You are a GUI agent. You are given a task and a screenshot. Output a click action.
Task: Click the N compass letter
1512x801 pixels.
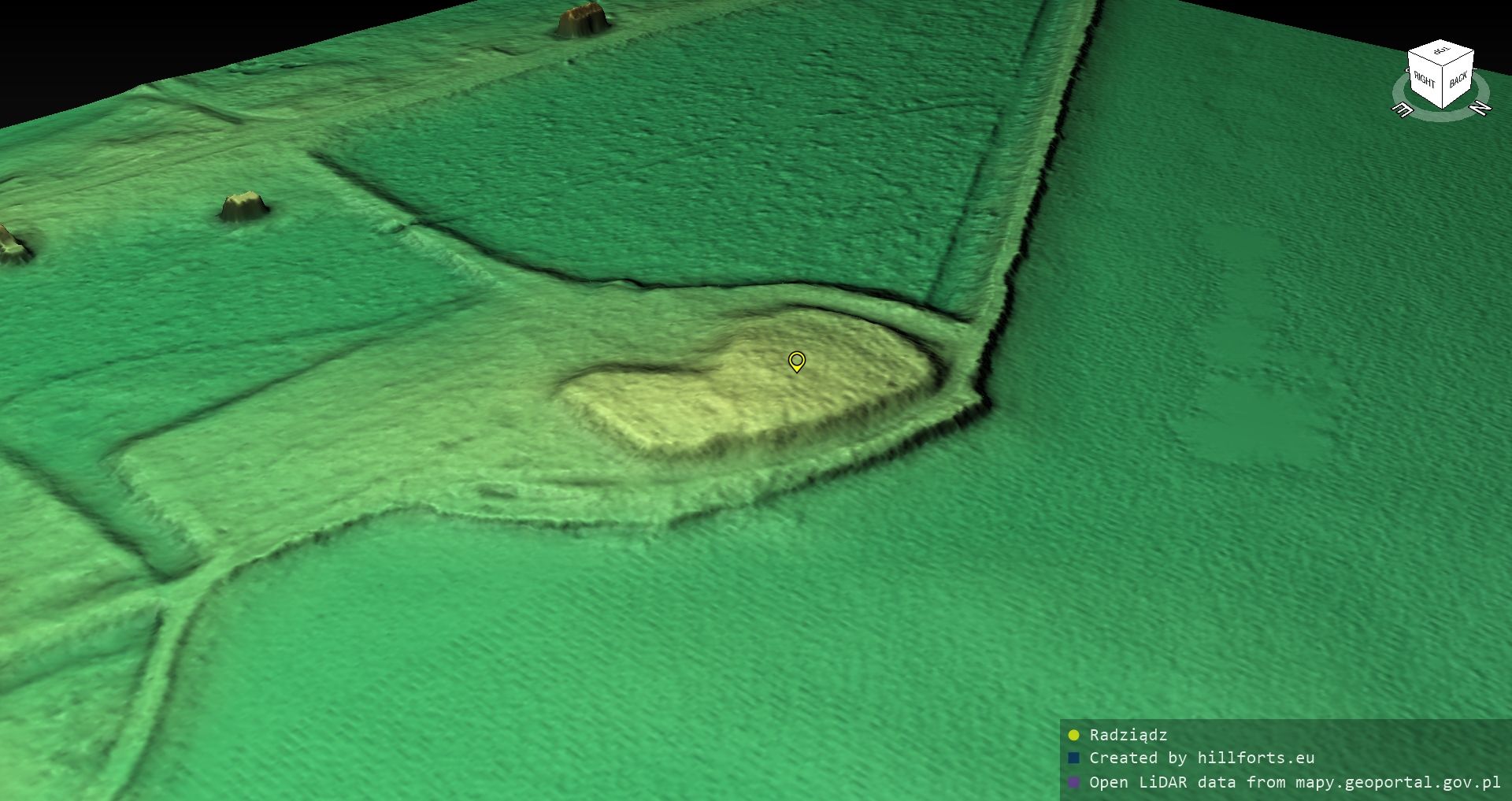[x=1480, y=108]
